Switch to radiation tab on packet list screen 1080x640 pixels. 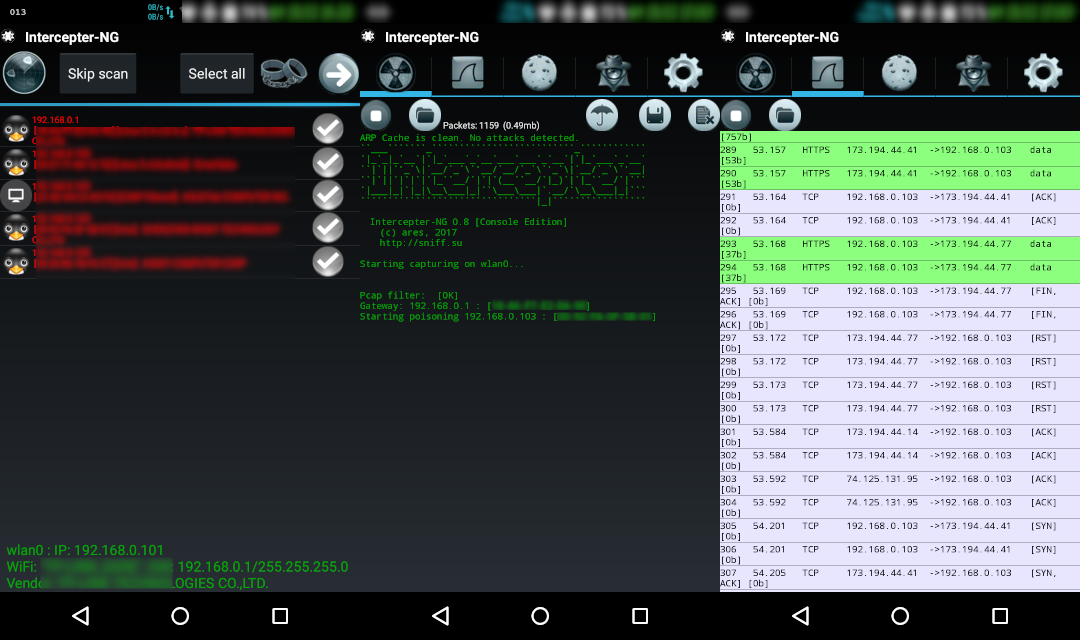click(756, 73)
